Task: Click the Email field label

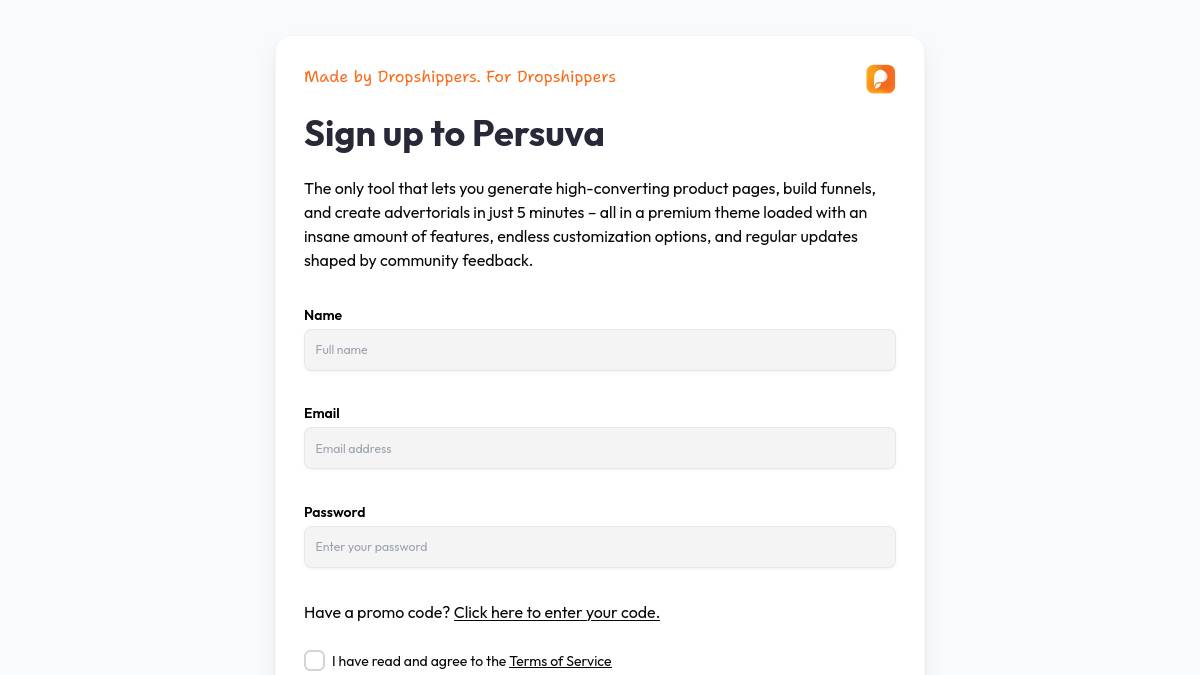Action: click(322, 413)
